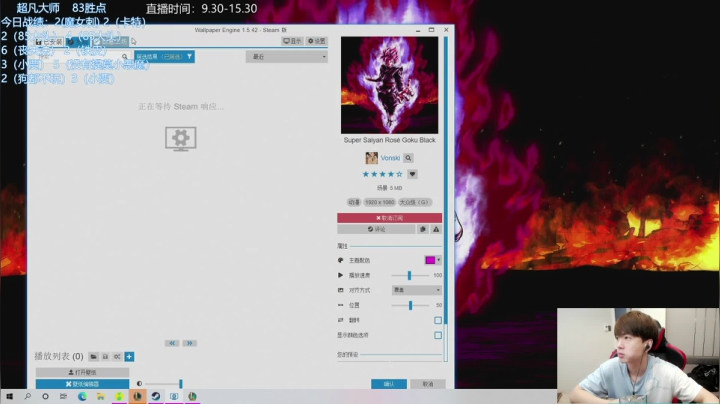Open Windows taskbar search
The image size is (720, 404).
point(28,396)
